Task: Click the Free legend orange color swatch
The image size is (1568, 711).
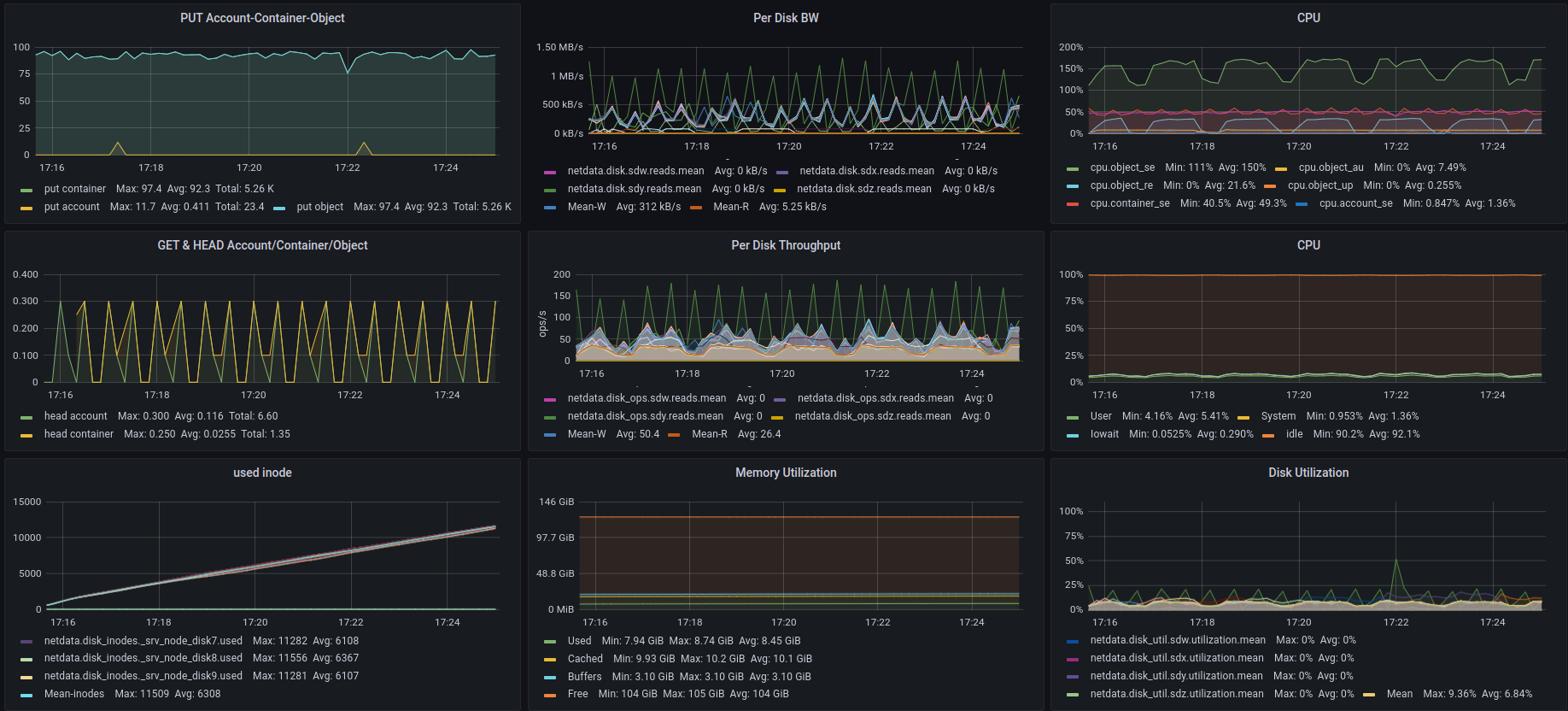Action: [x=550, y=695]
